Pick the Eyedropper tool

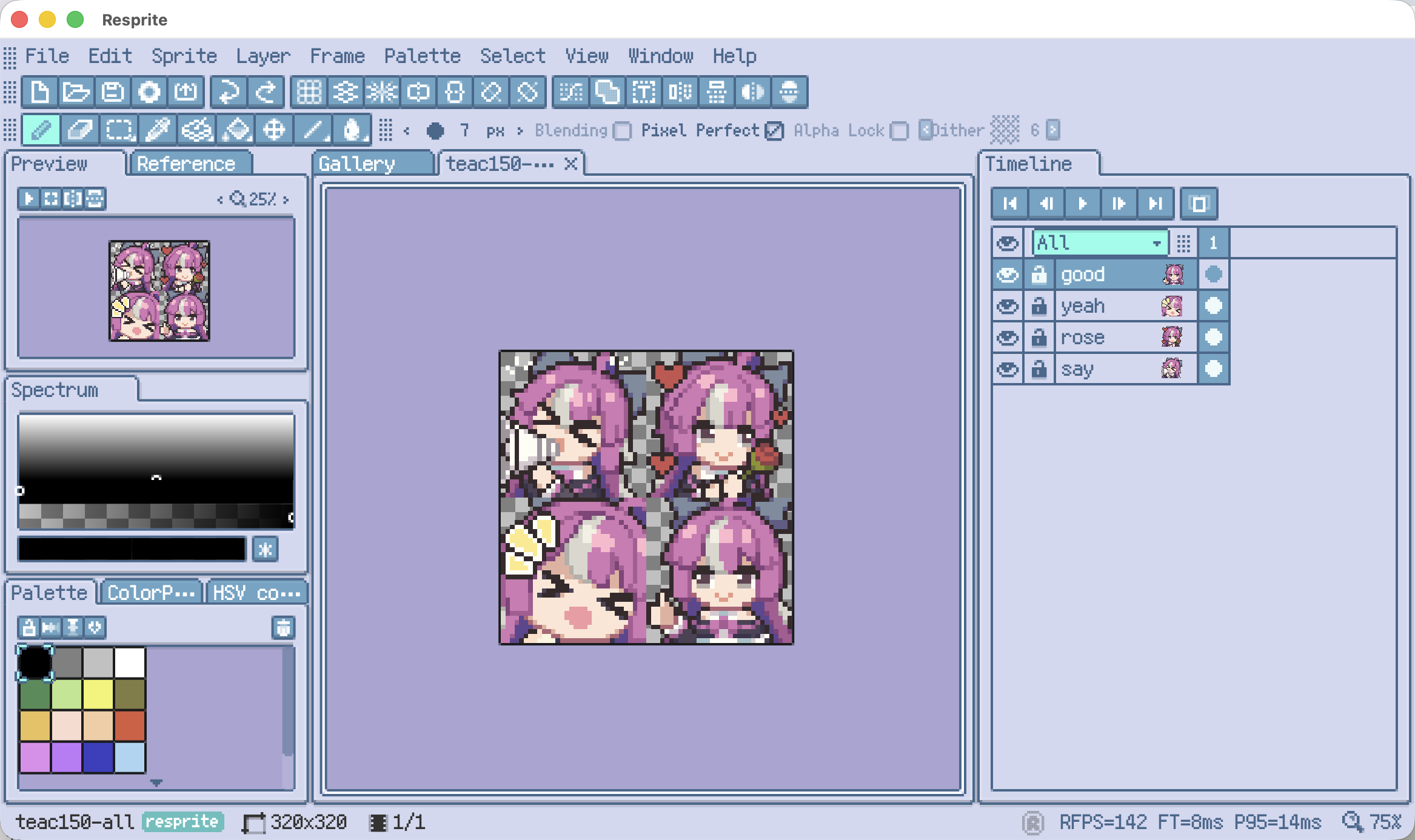point(158,130)
